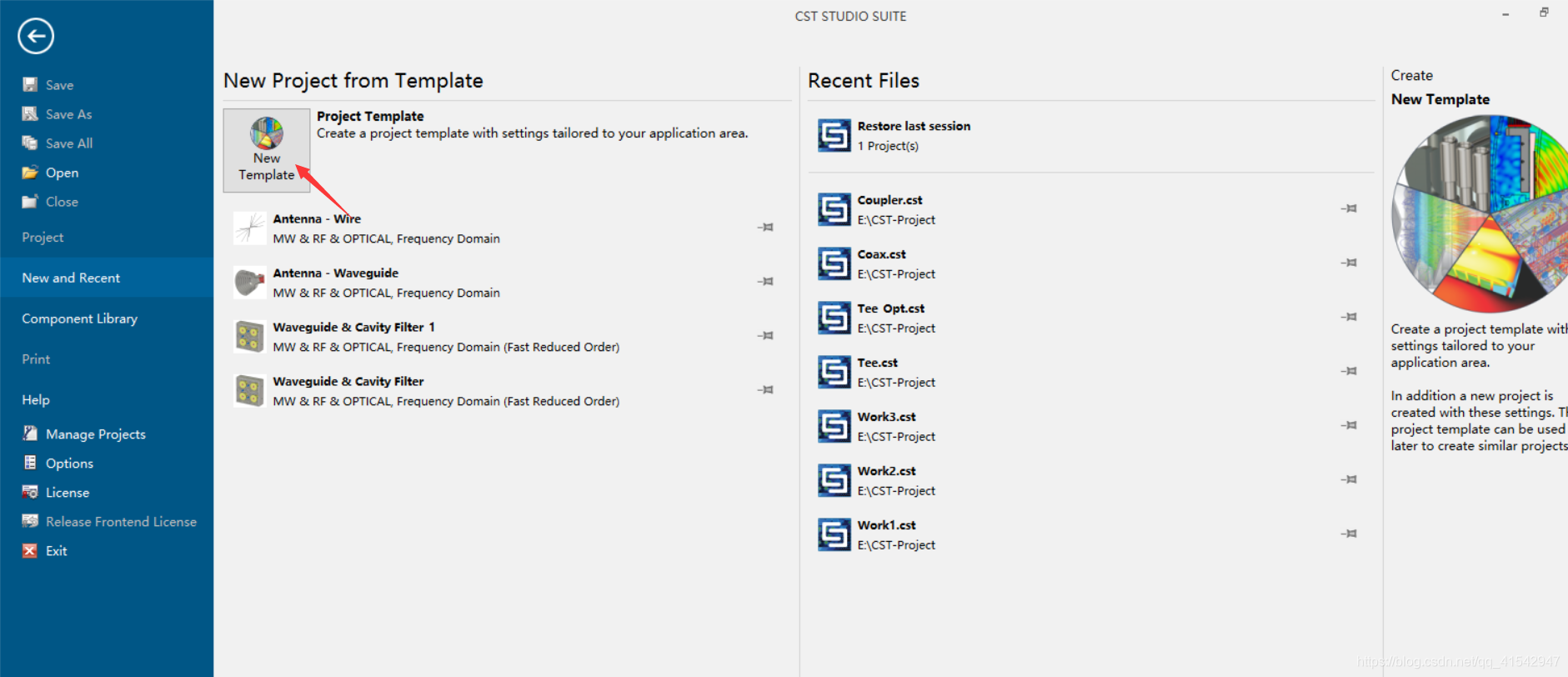Pin Work3.cst in recent files
This screenshot has width=1568, height=677.
click(x=1349, y=425)
